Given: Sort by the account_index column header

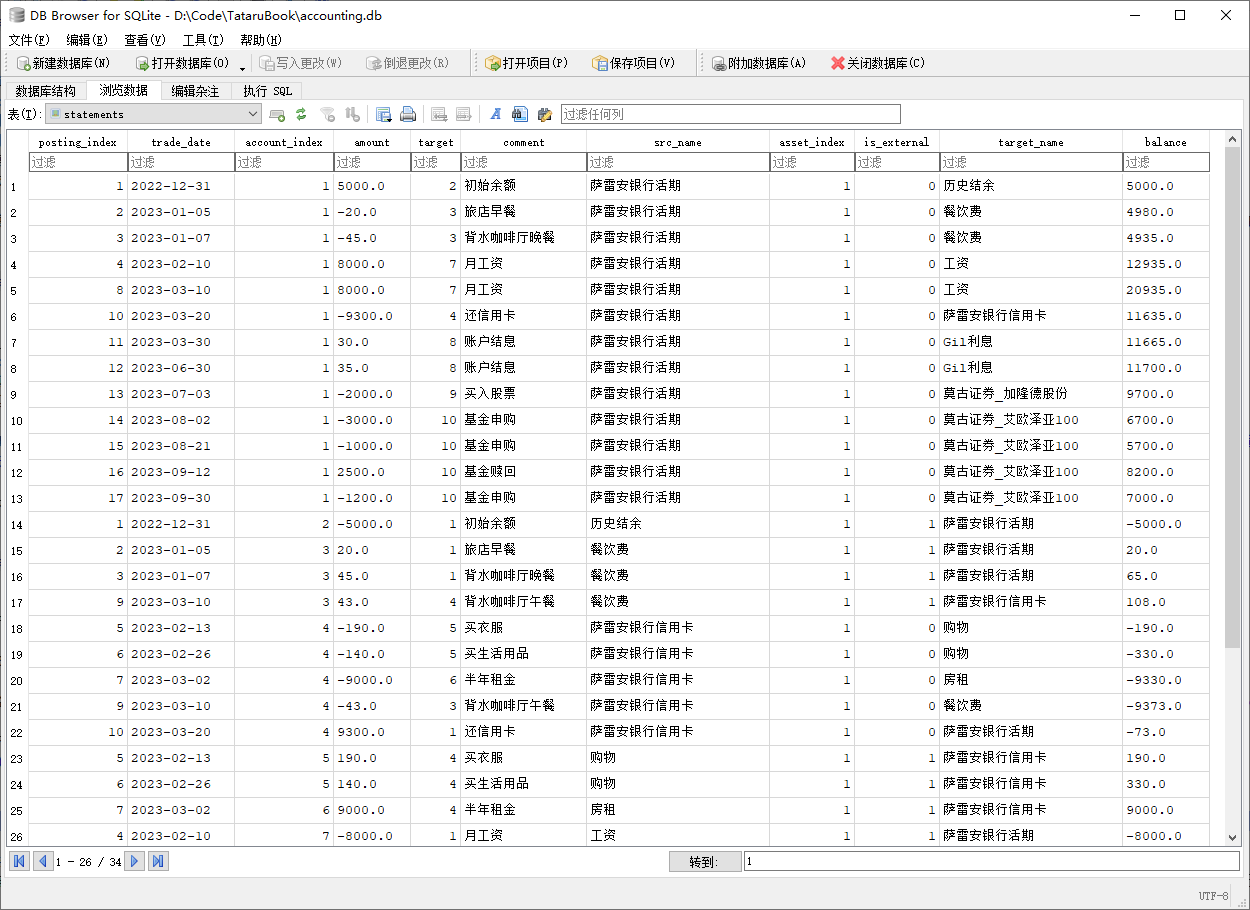Looking at the screenshot, I should 284,142.
